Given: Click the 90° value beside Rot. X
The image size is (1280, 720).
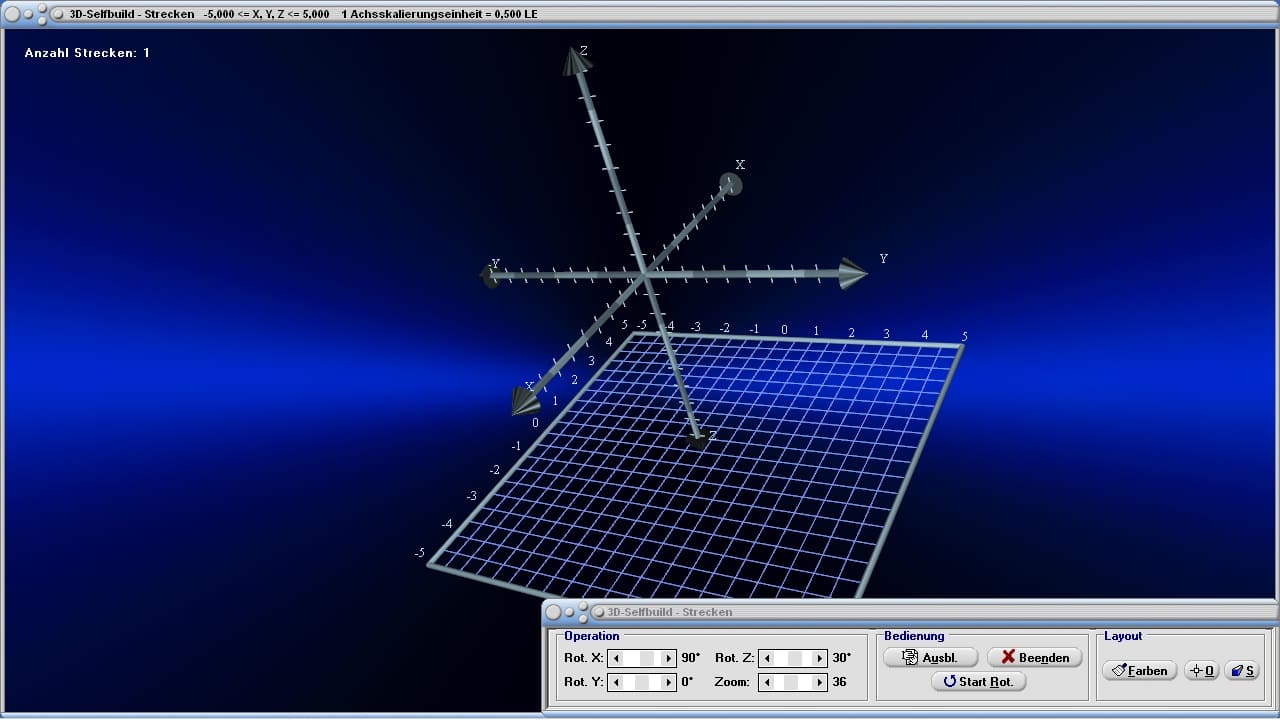Looking at the screenshot, I should [x=691, y=658].
